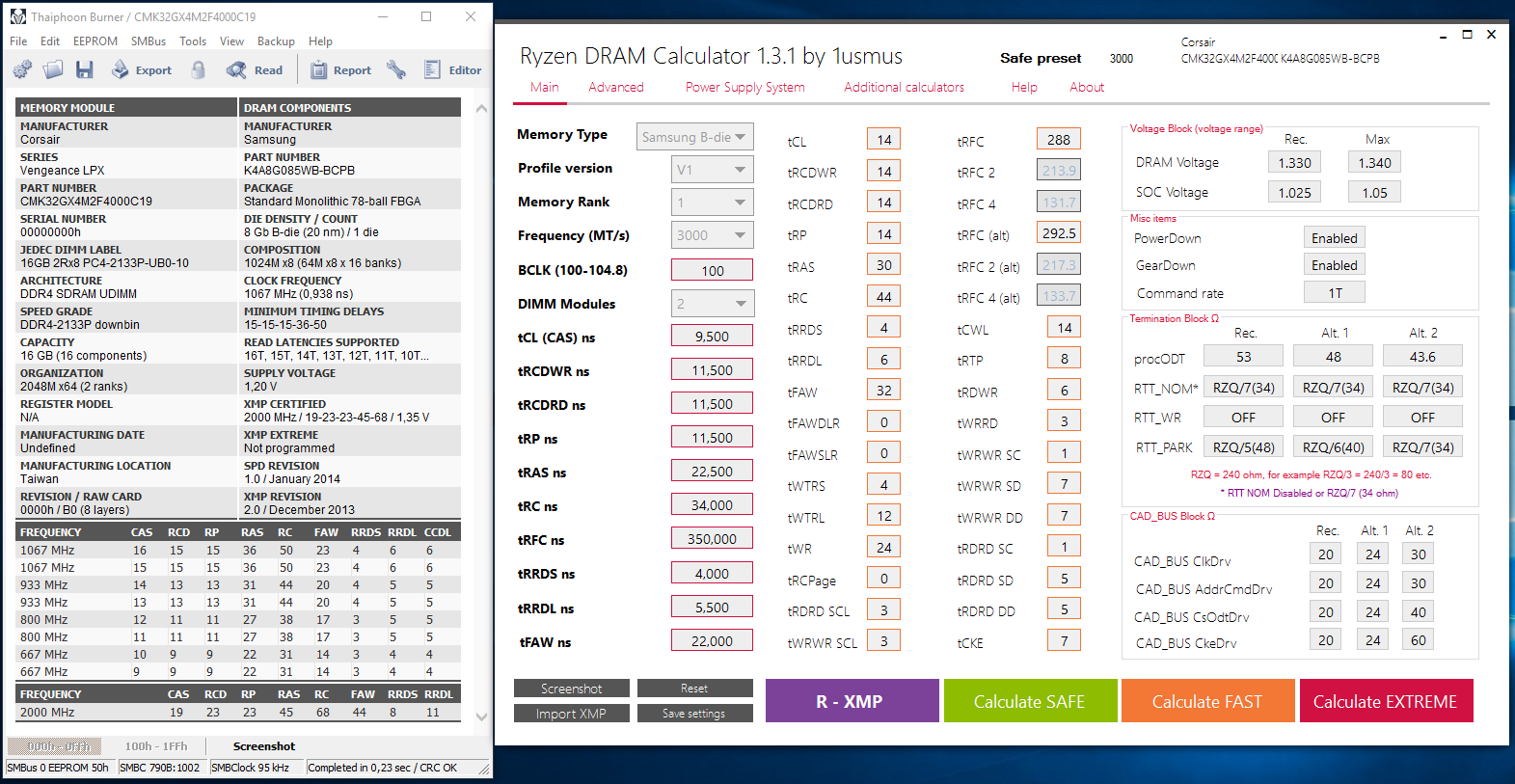Click the padlock icon in Thaiphoon toolbar
Viewport: 1515px width, 784px height.
(199, 69)
